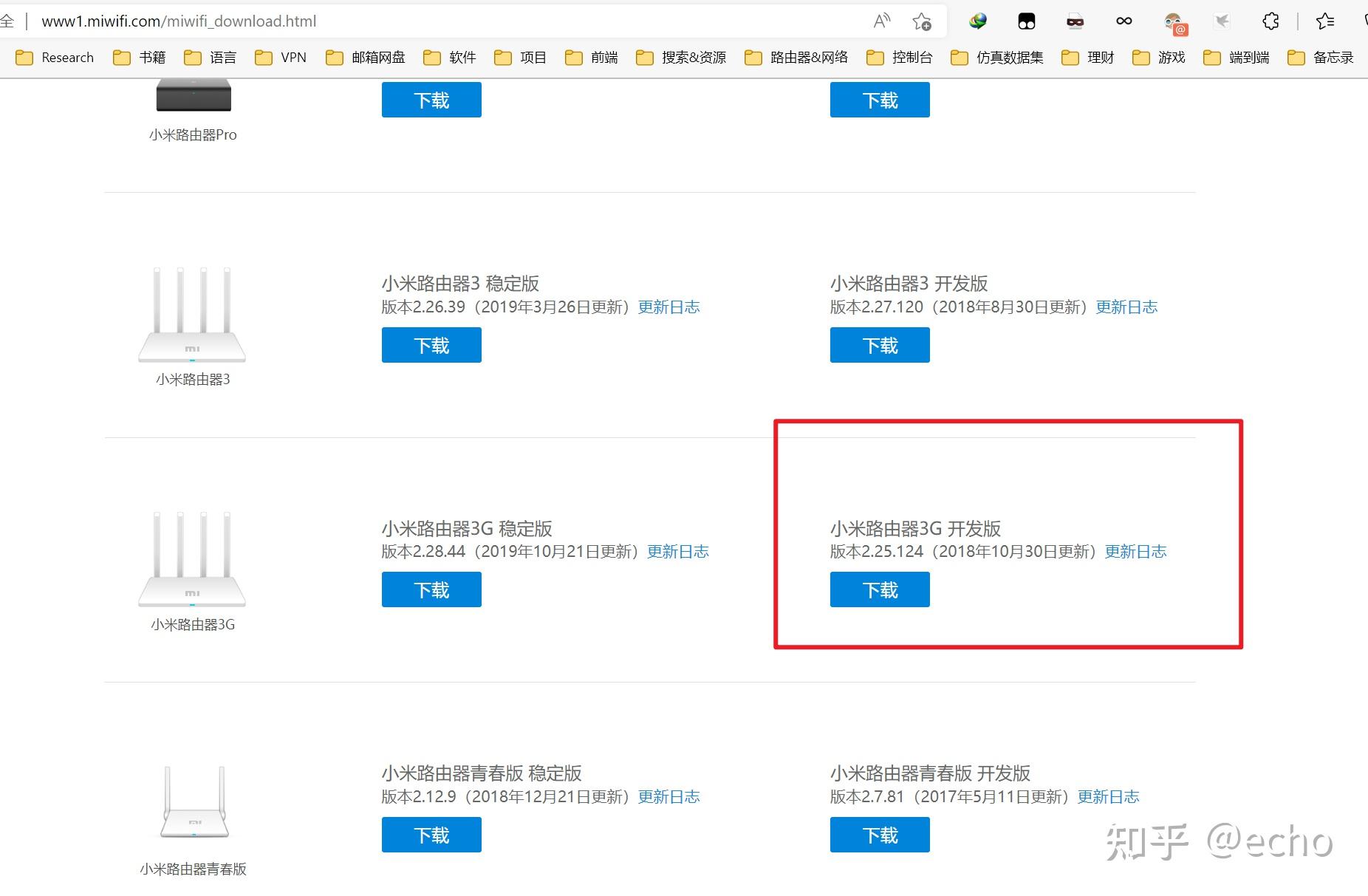Open 更新日志 for 小米路由器3G 开发版
The image size is (1368, 896).
click(1136, 552)
